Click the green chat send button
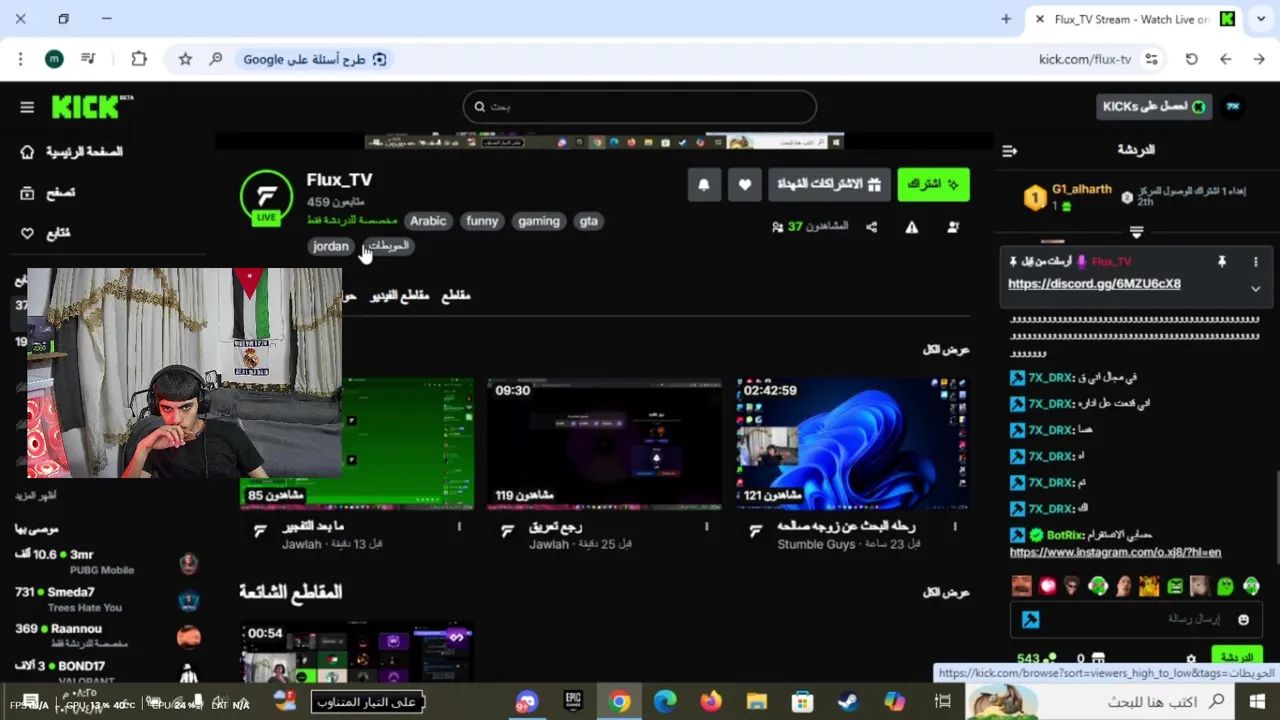 click(1236, 657)
